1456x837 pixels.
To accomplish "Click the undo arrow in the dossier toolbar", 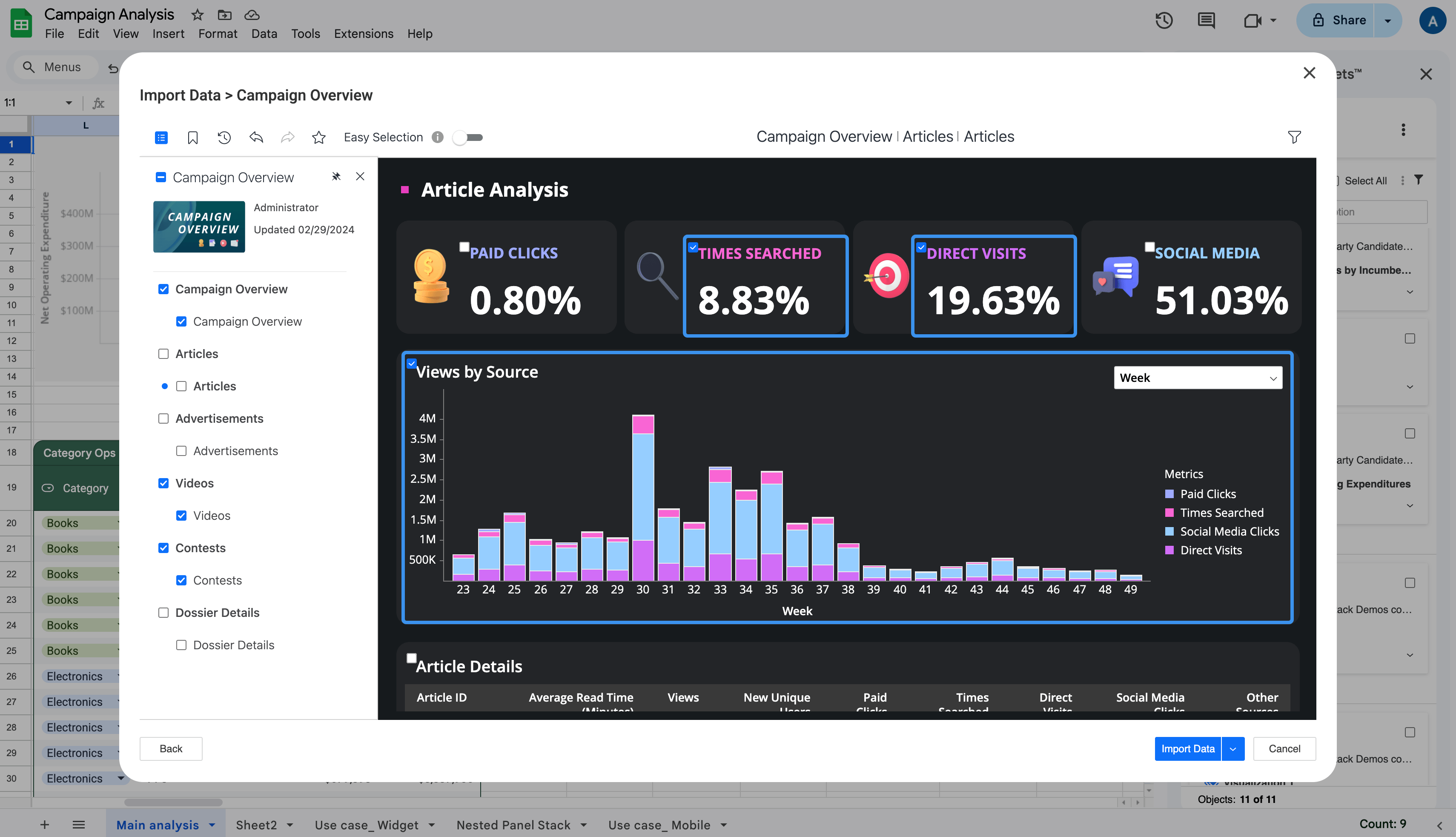I will pyautogui.click(x=256, y=138).
